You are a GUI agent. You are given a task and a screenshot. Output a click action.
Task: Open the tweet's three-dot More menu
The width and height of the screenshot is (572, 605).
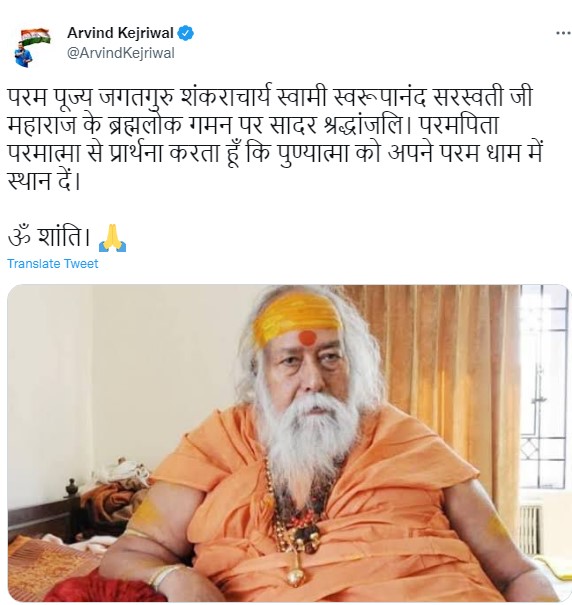[563, 33]
